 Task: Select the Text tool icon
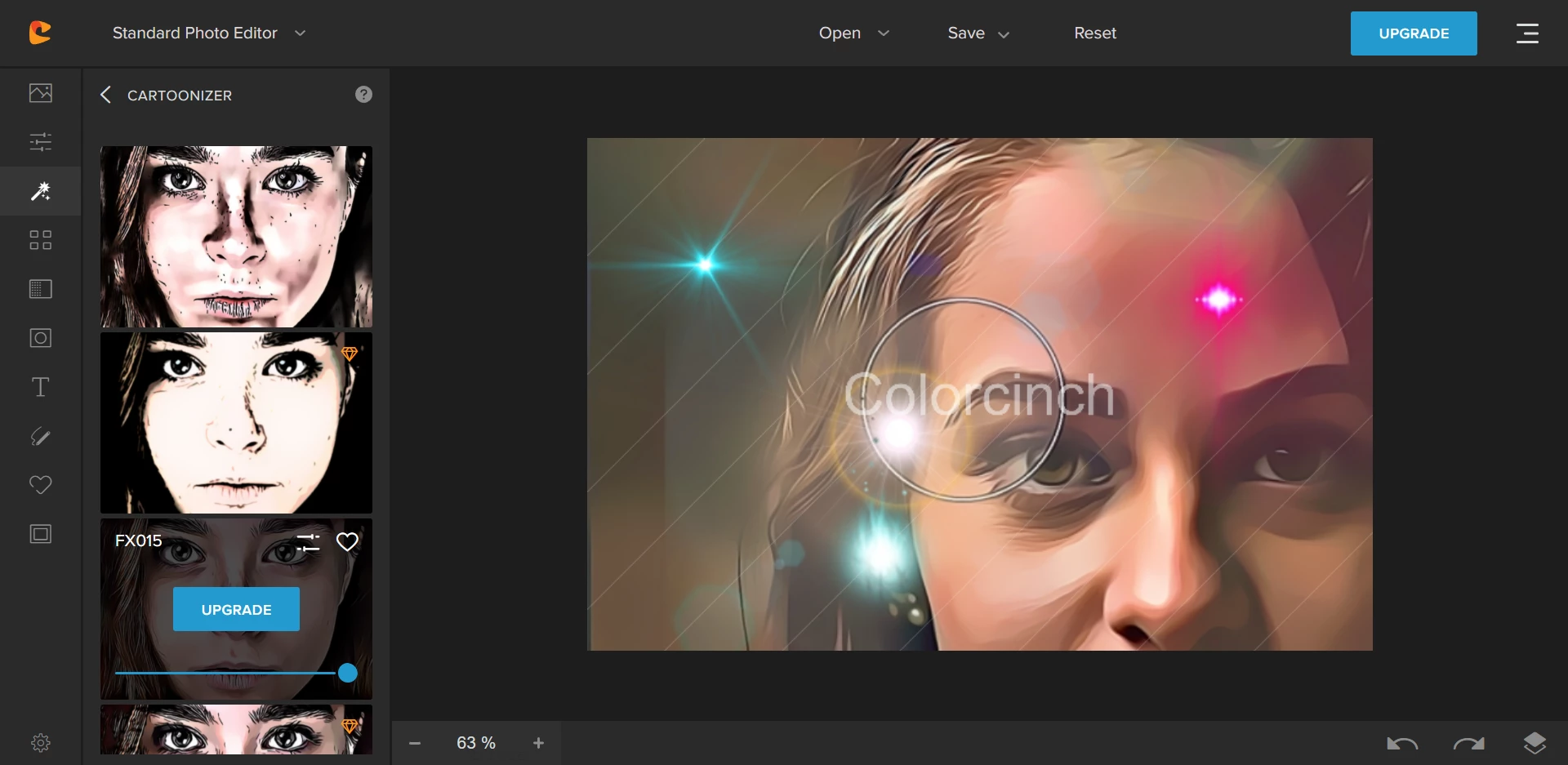(x=40, y=387)
